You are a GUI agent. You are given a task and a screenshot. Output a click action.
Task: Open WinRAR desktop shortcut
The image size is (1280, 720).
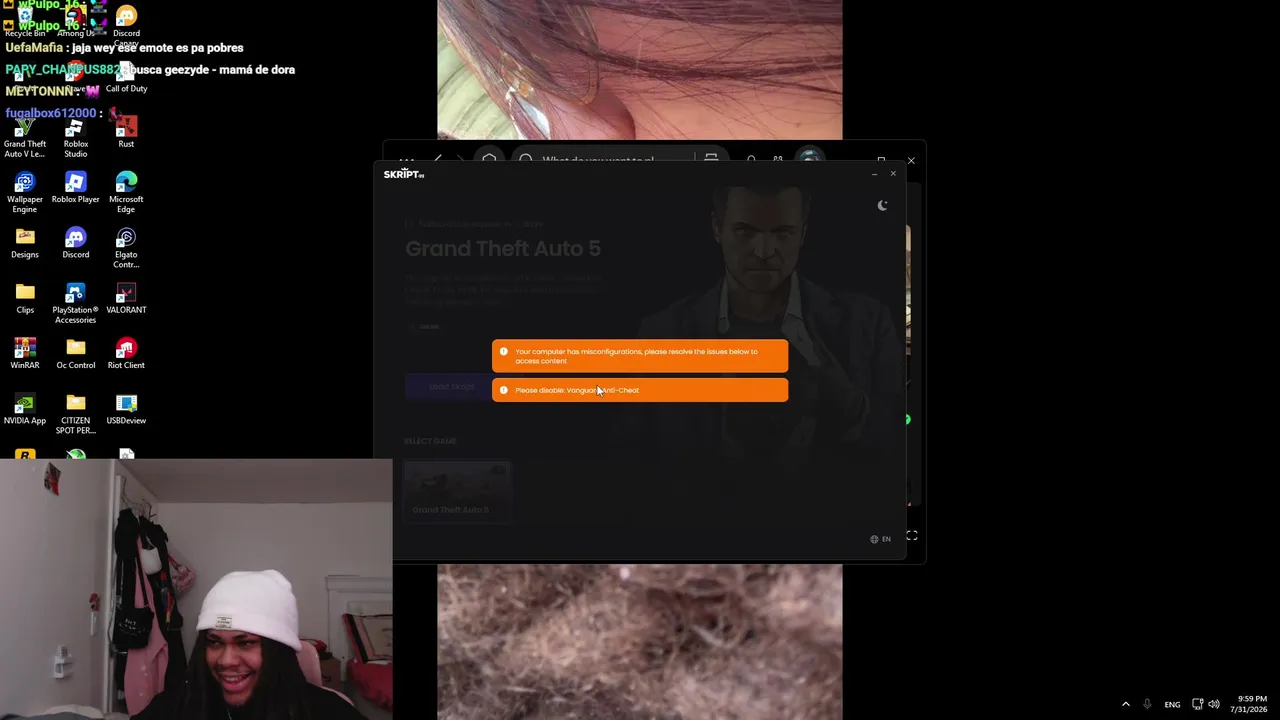(25, 354)
